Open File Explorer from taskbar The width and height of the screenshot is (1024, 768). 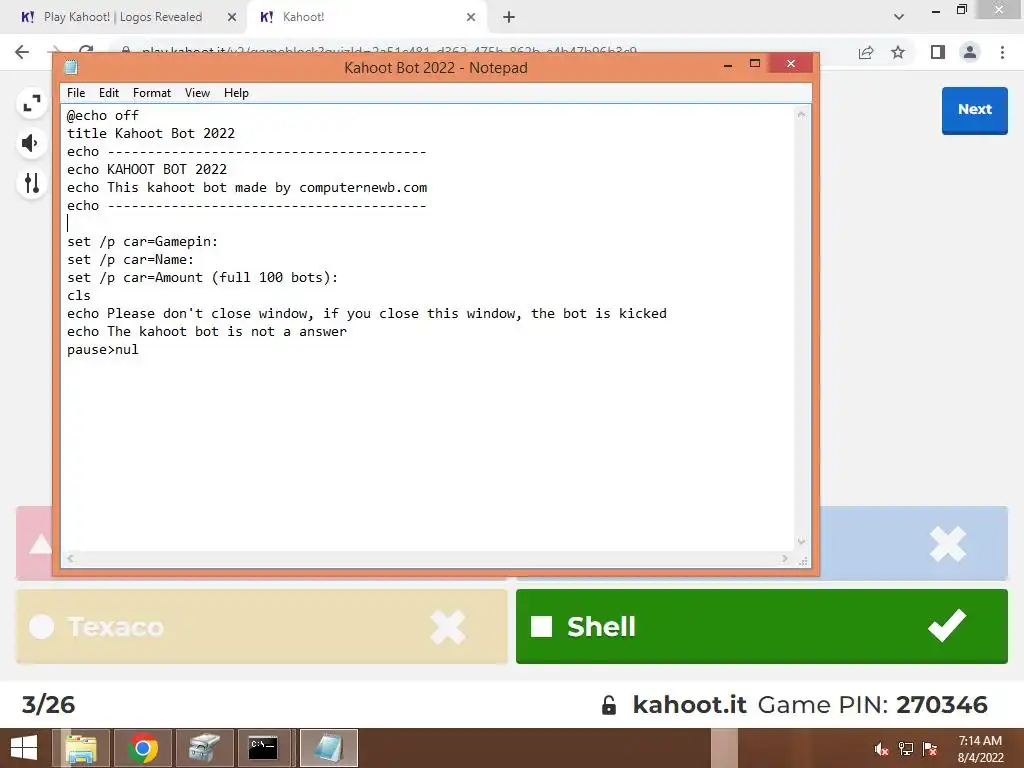[82, 748]
